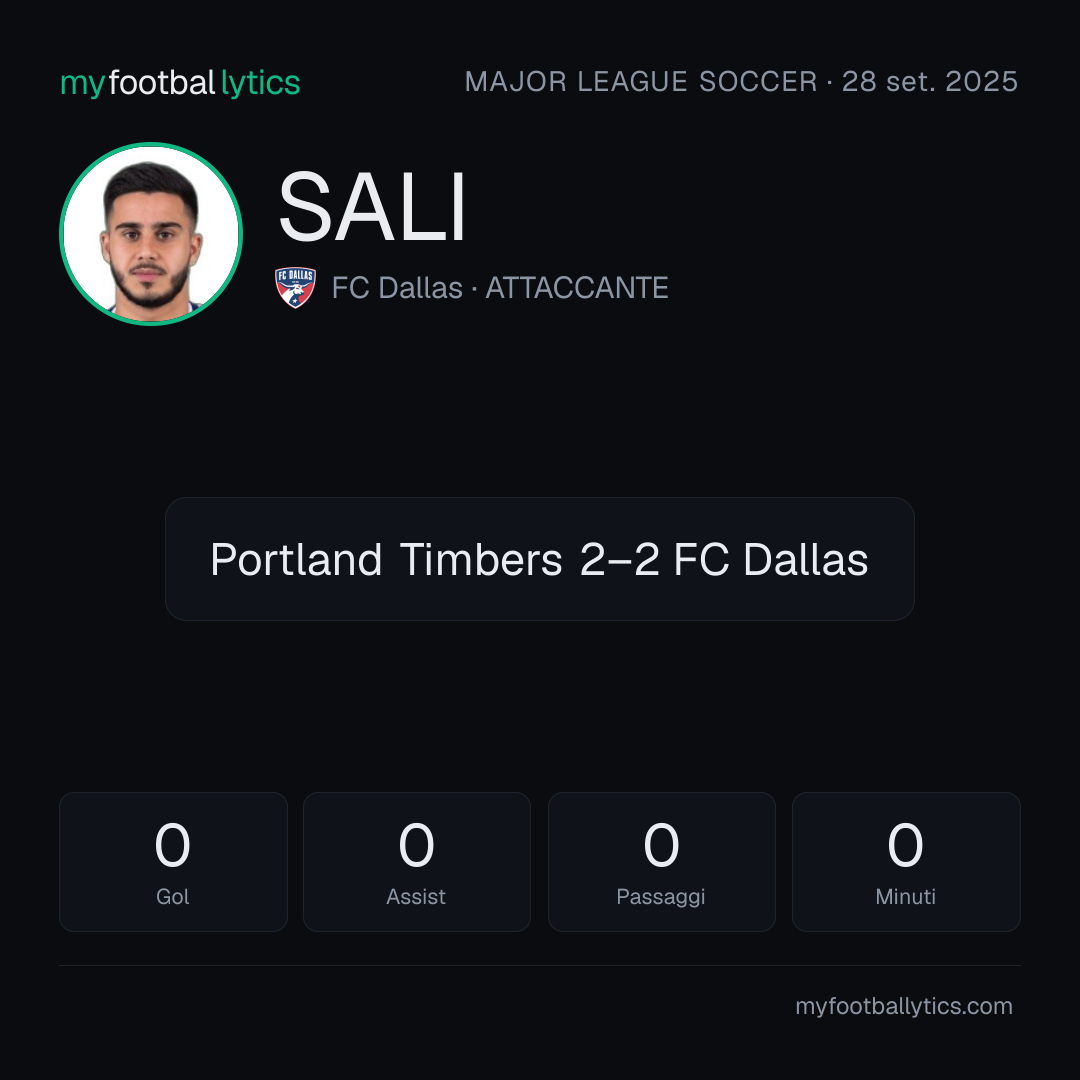
Task: Open the player headshot photo
Action: point(151,234)
